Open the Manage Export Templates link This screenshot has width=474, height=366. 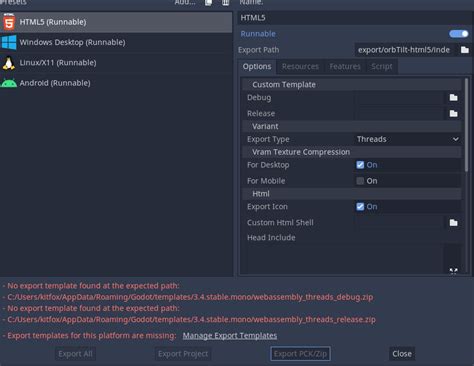pyautogui.click(x=230, y=336)
